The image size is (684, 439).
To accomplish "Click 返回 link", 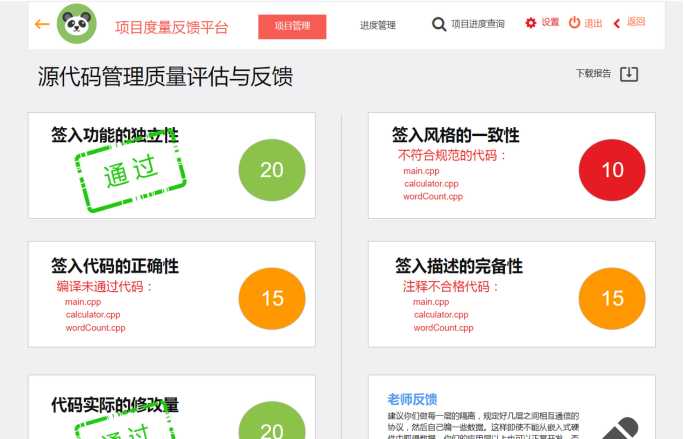I will click(636, 21).
